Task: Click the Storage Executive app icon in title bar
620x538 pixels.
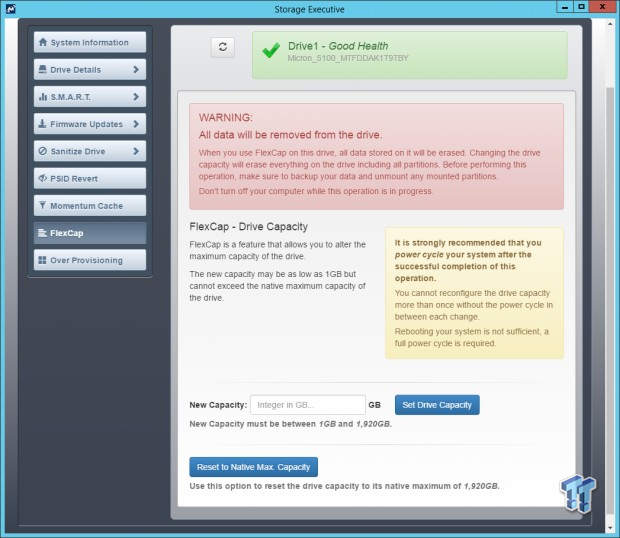Action: coord(11,9)
